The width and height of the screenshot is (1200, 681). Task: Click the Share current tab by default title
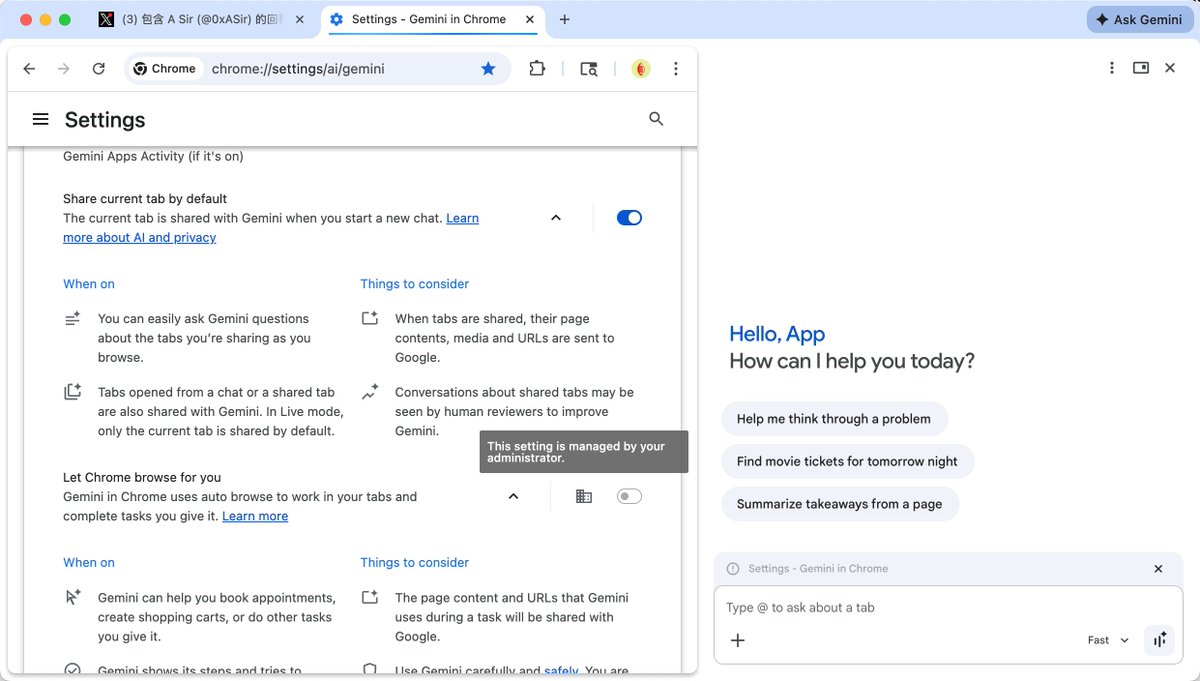click(x=145, y=199)
